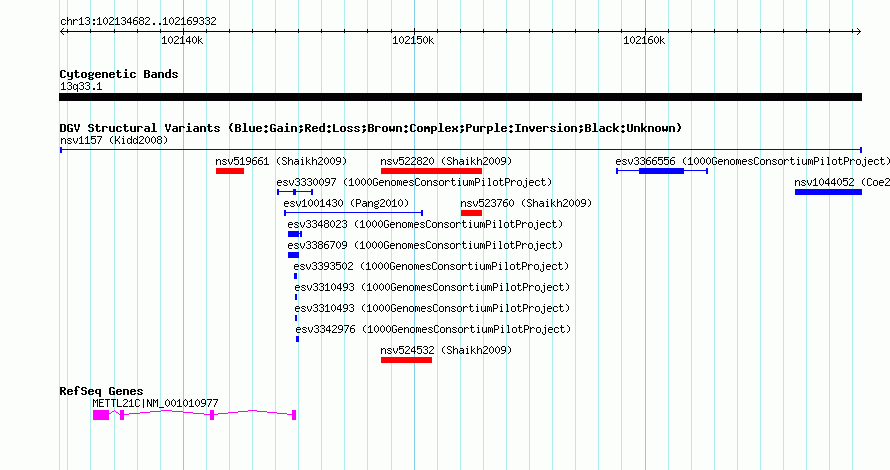Click the large magenta METTL21C first exon

pyautogui.click(x=101, y=415)
